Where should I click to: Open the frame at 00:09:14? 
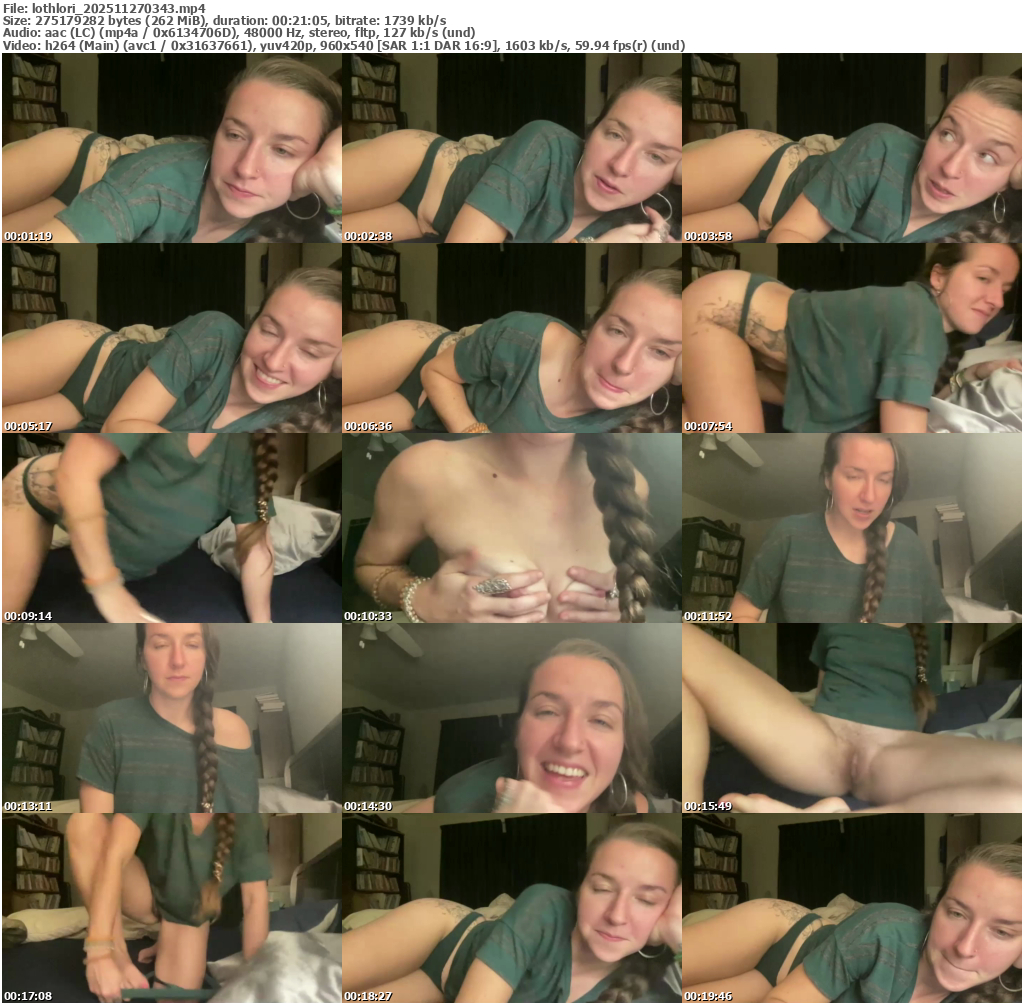pyautogui.click(x=171, y=528)
